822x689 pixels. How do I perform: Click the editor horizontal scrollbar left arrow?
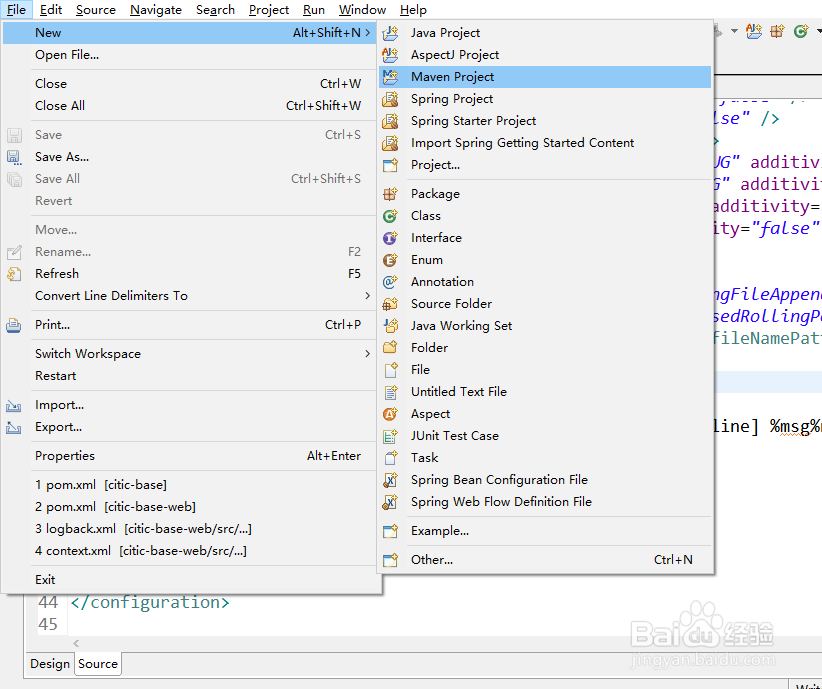(x=77, y=643)
